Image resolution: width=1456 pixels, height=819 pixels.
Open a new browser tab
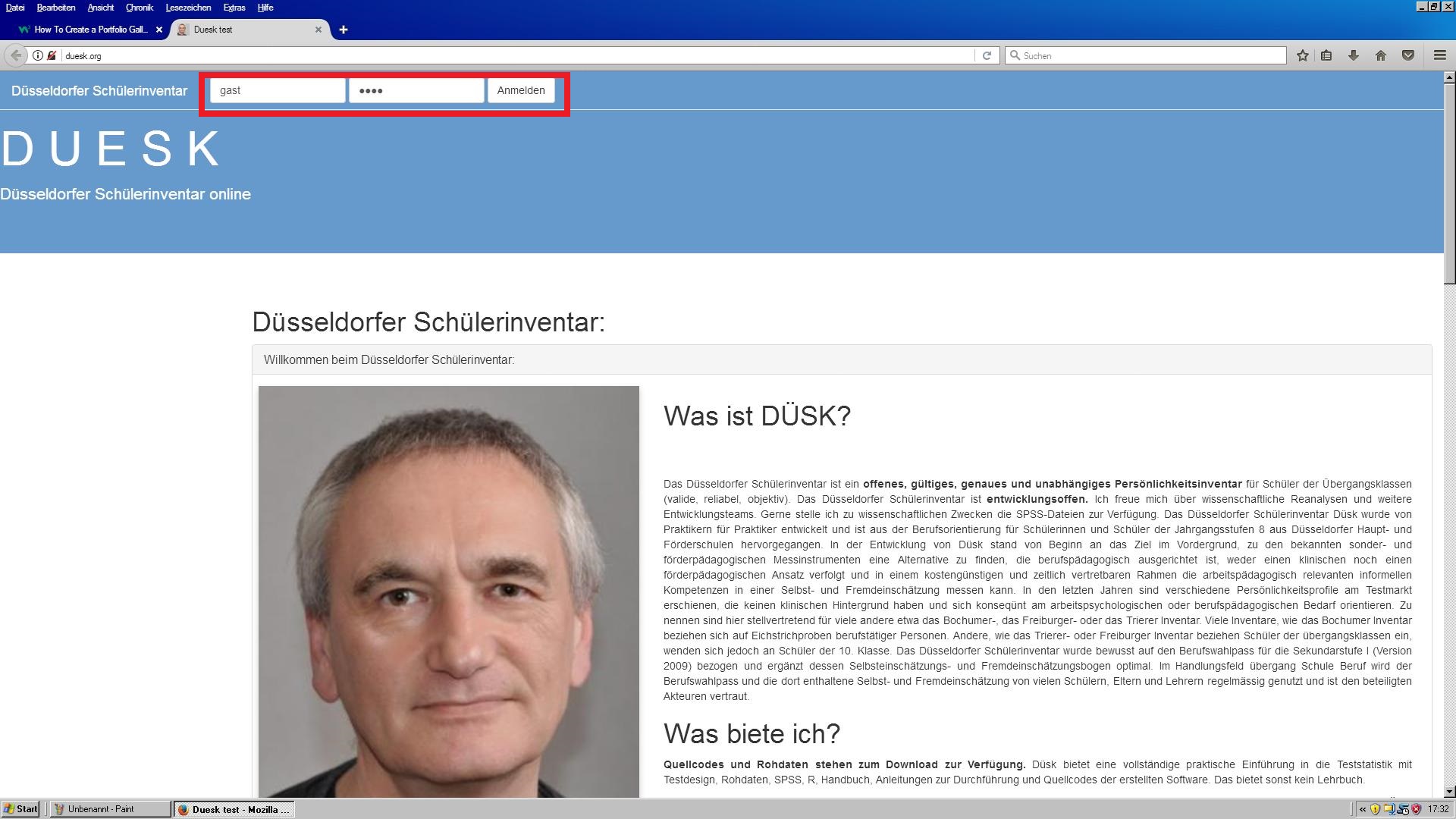point(343,30)
